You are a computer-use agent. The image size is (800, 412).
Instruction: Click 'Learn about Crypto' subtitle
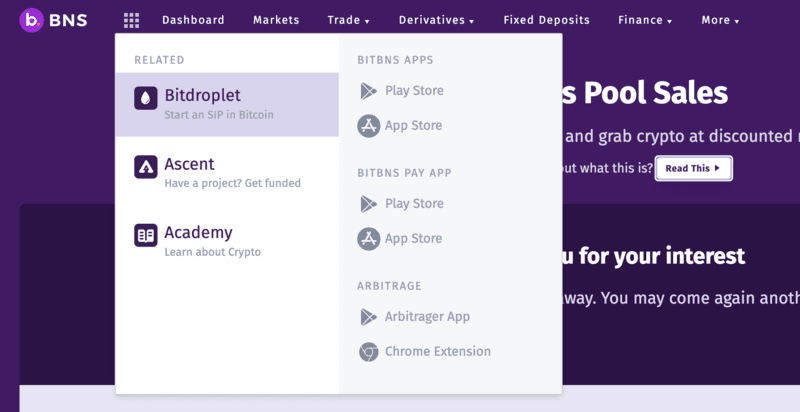pyautogui.click(x=212, y=252)
